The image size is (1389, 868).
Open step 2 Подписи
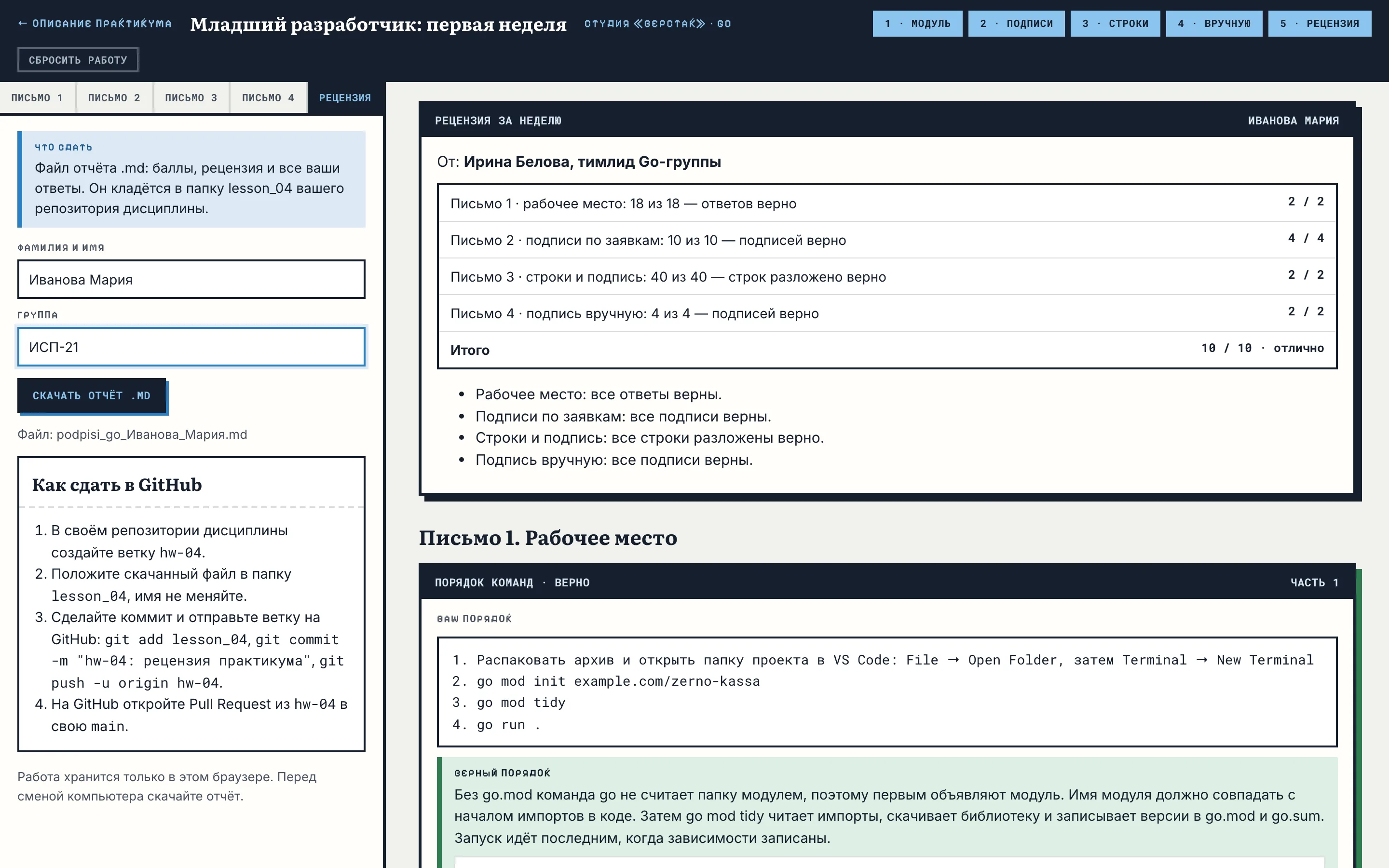click(x=1016, y=24)
